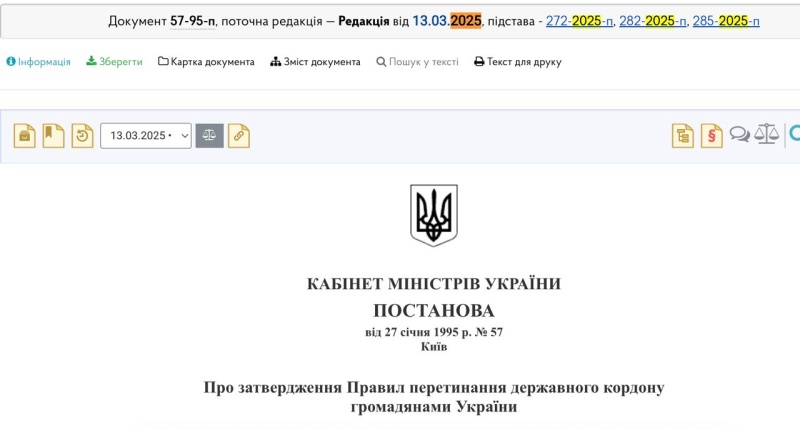Viewport: 800px width, 429px height.
Task: Open Зміст документа
Action: pyautogui.click(x=315, y=62)
